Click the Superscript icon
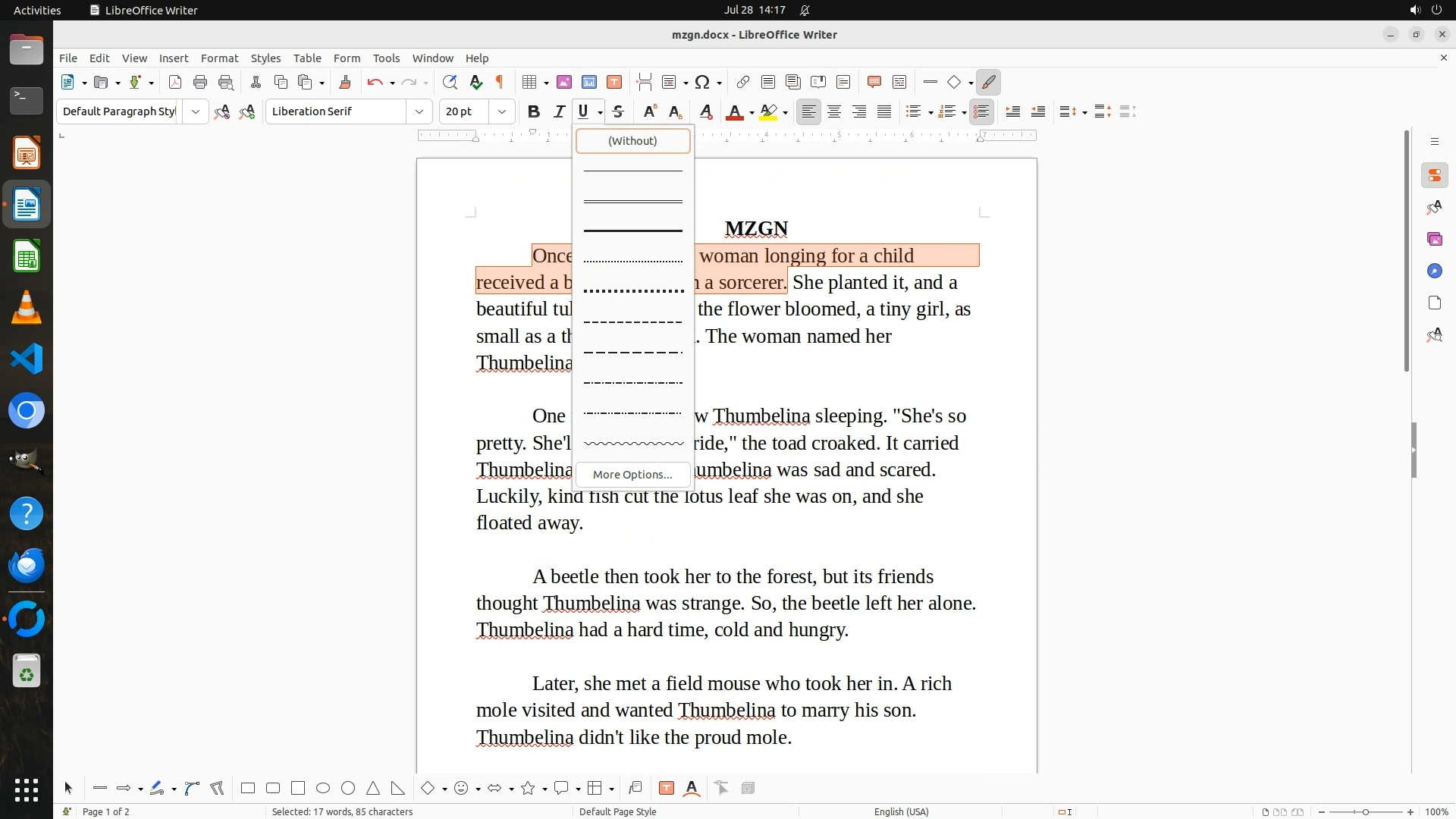The height and width of the screenshot is (819, 1456). coord(649,111)
